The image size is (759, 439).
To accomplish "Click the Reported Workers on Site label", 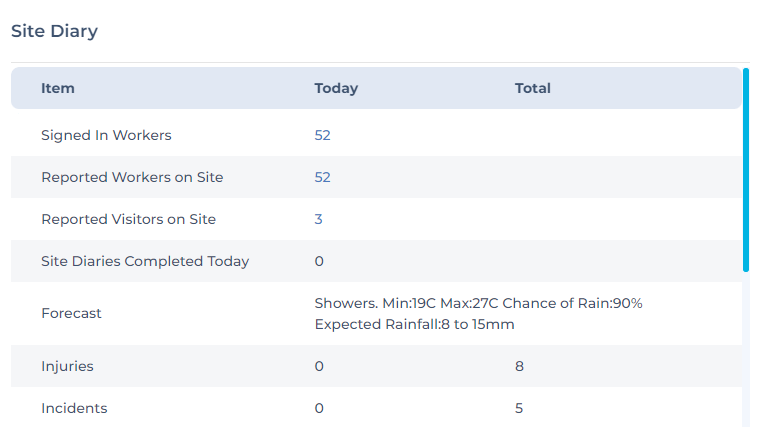I will tap(132, 177).
